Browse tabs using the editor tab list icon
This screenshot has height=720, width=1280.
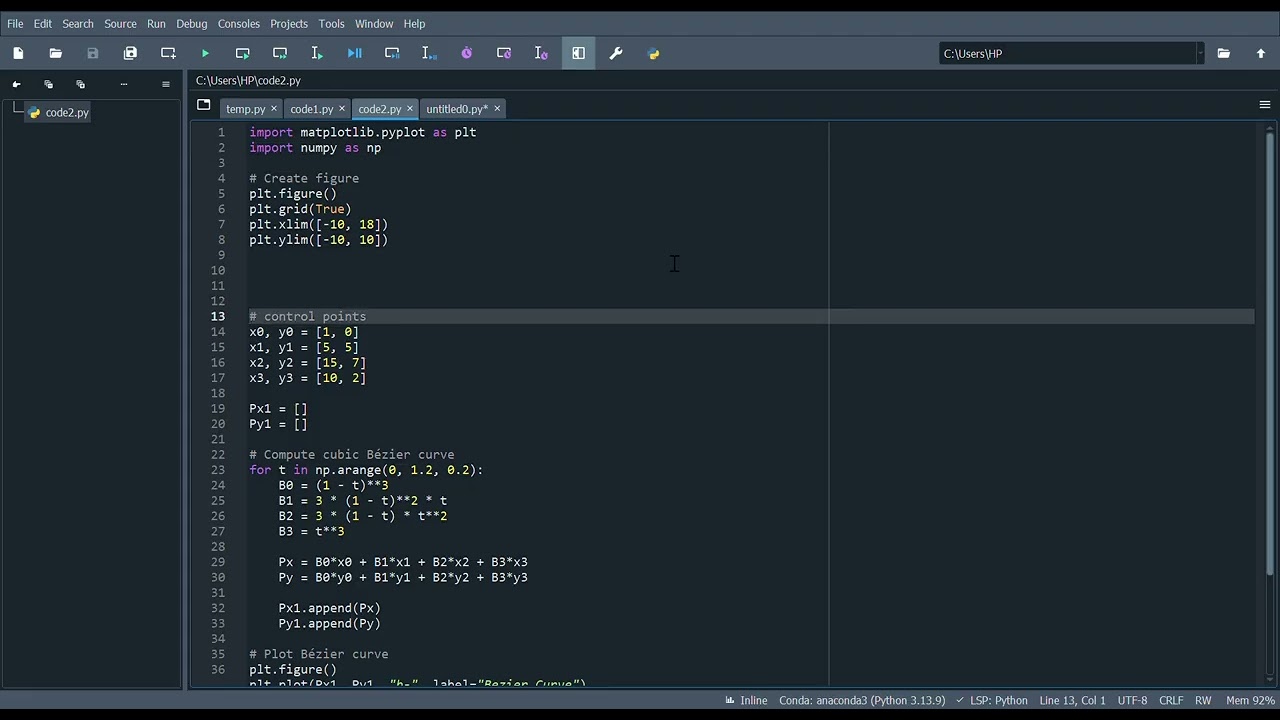click(204, 105)
